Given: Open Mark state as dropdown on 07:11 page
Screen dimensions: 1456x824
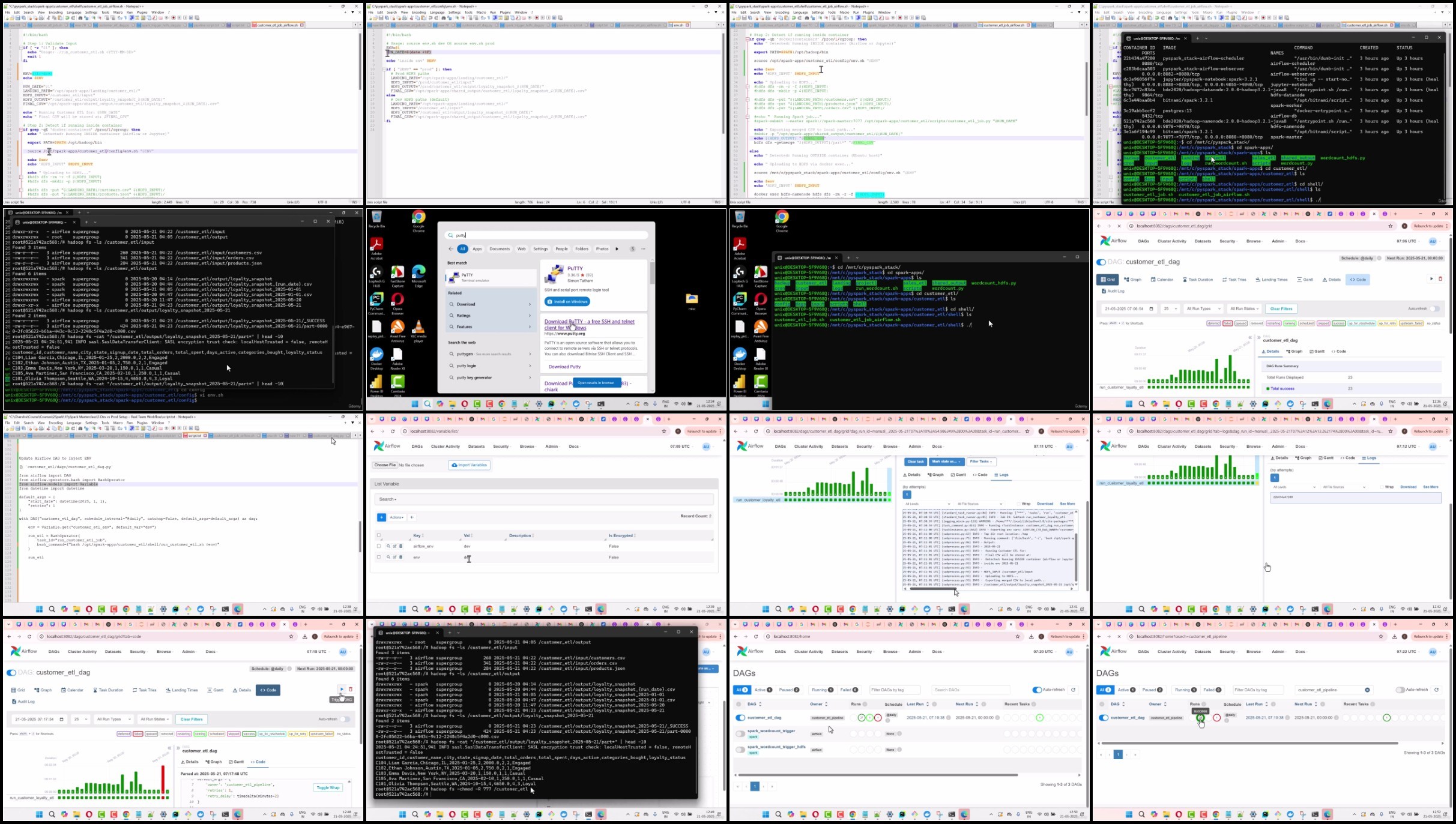Looking at the screenshot, I should (x=946, y=462).
